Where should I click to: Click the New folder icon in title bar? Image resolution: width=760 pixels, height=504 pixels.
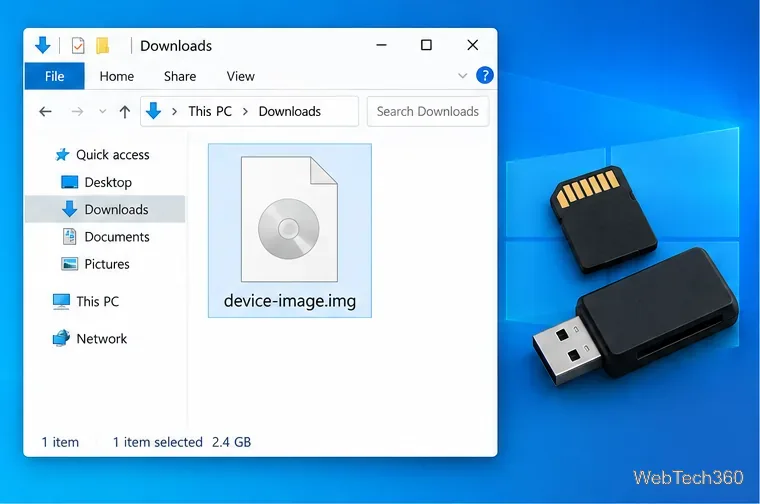click(102, 46)
